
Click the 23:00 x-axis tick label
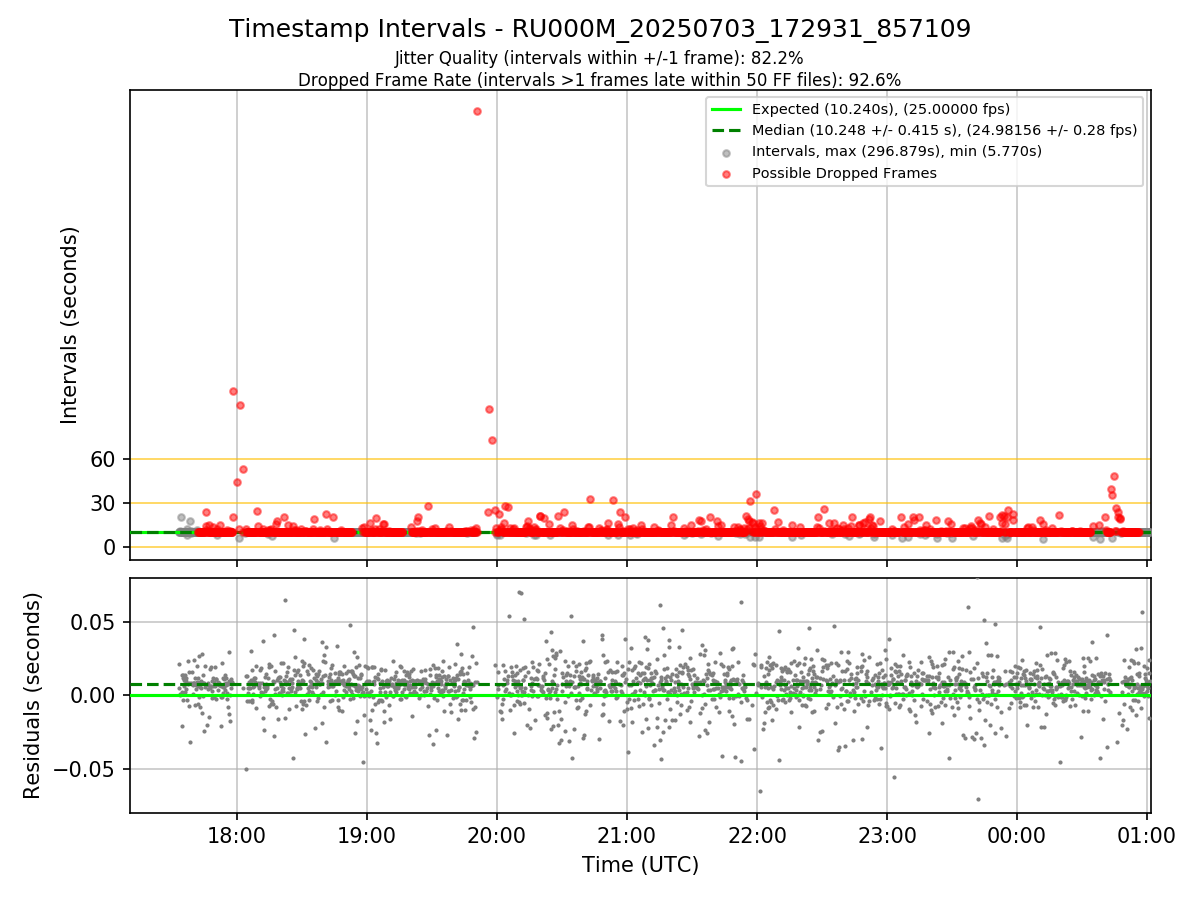[887, 836]
